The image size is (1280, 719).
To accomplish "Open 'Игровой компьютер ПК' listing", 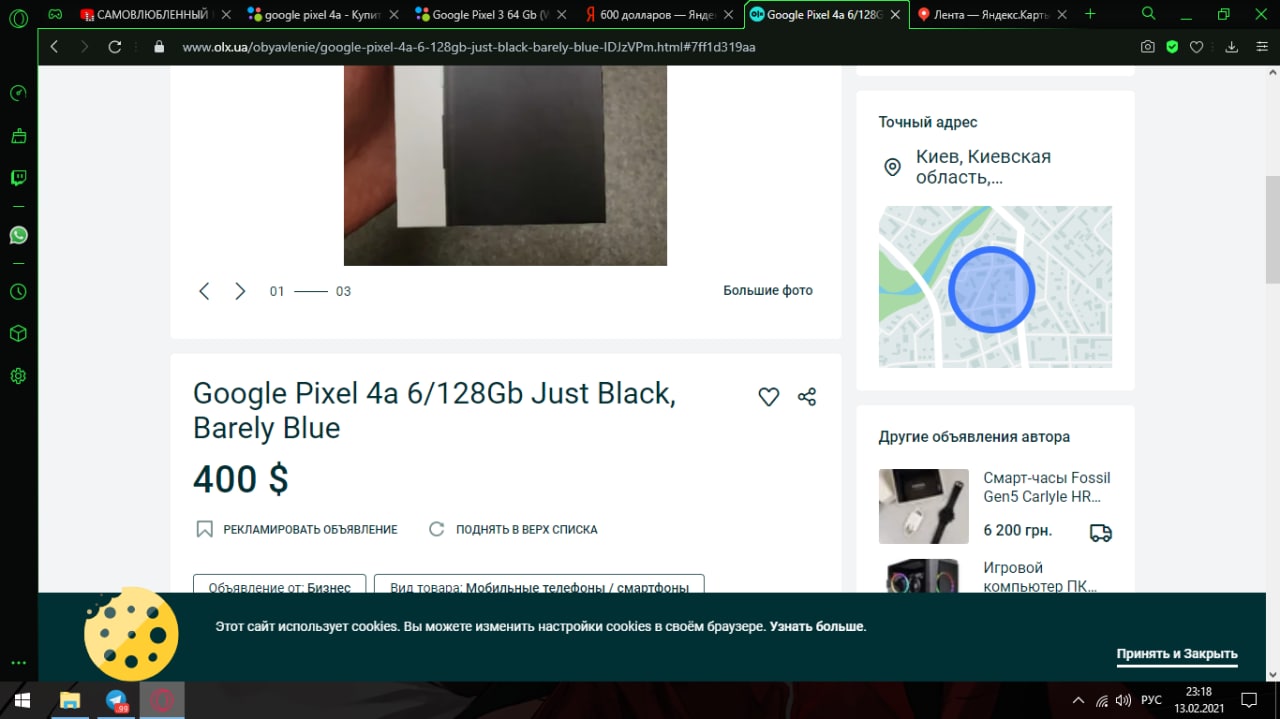I will point(1040,577).
